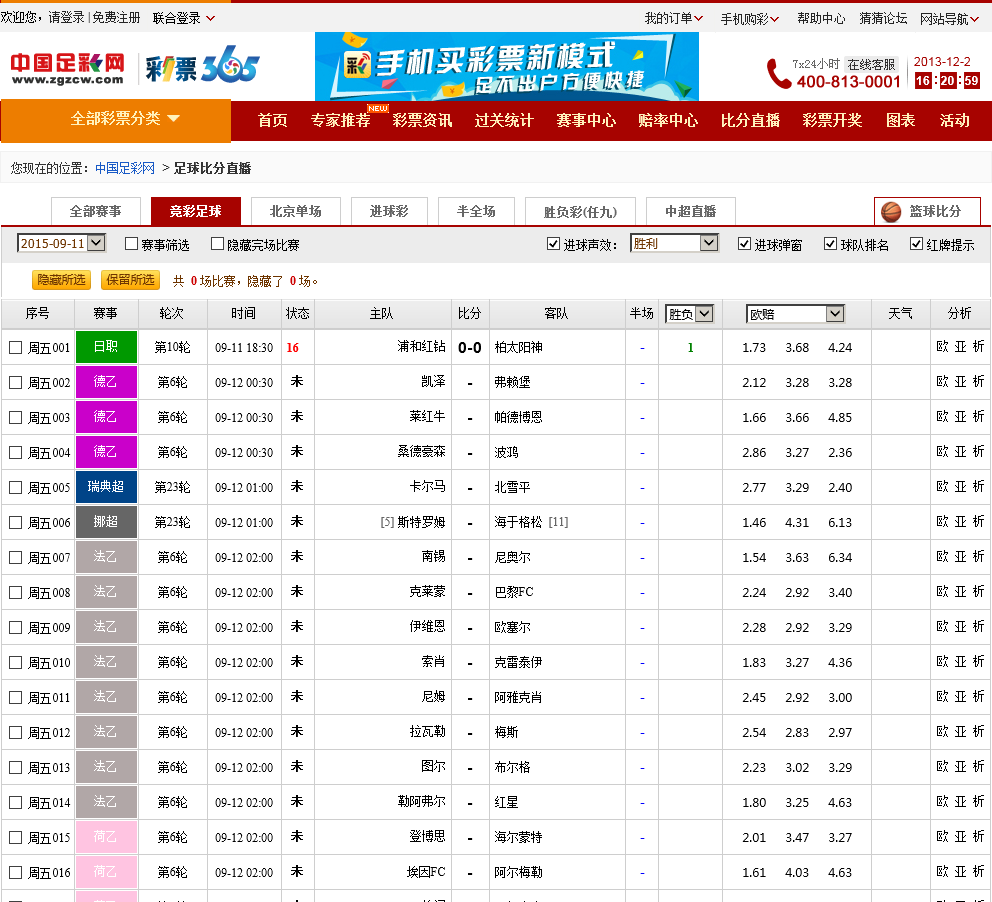This screenshot has height=902, width=992.
Task: Open the 免费注册 link
Action: coord(116,18)
